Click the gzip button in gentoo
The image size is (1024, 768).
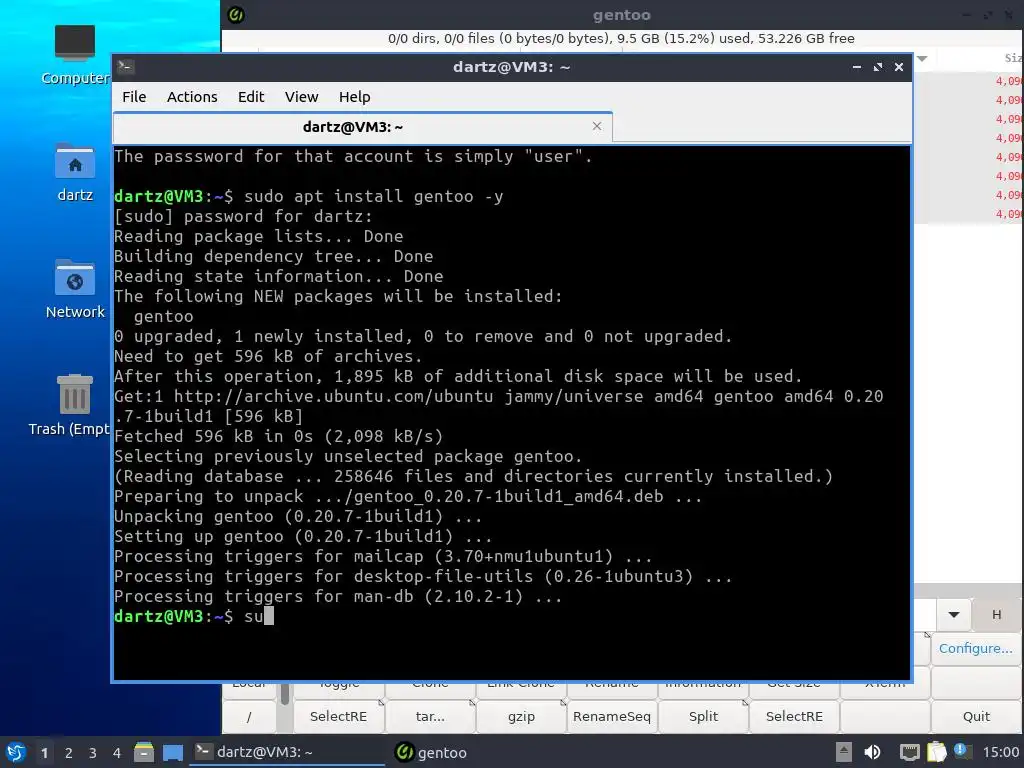tap(521, 716)
